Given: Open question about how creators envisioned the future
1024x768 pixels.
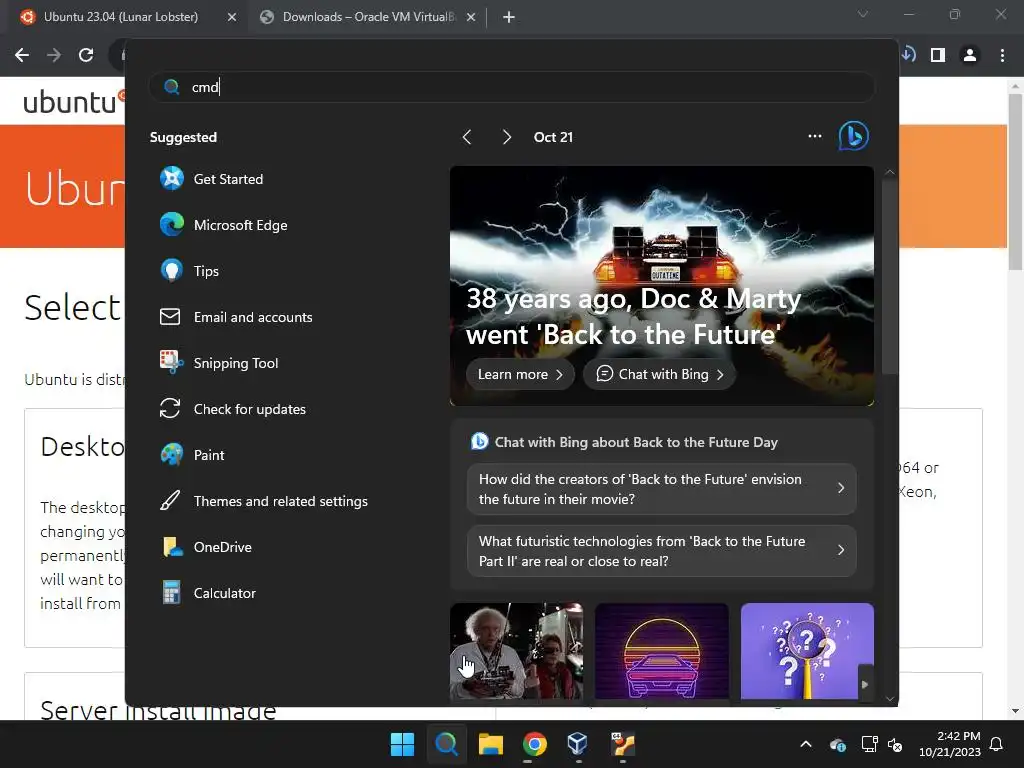Looking at the screenshot, I should [662, 488].
